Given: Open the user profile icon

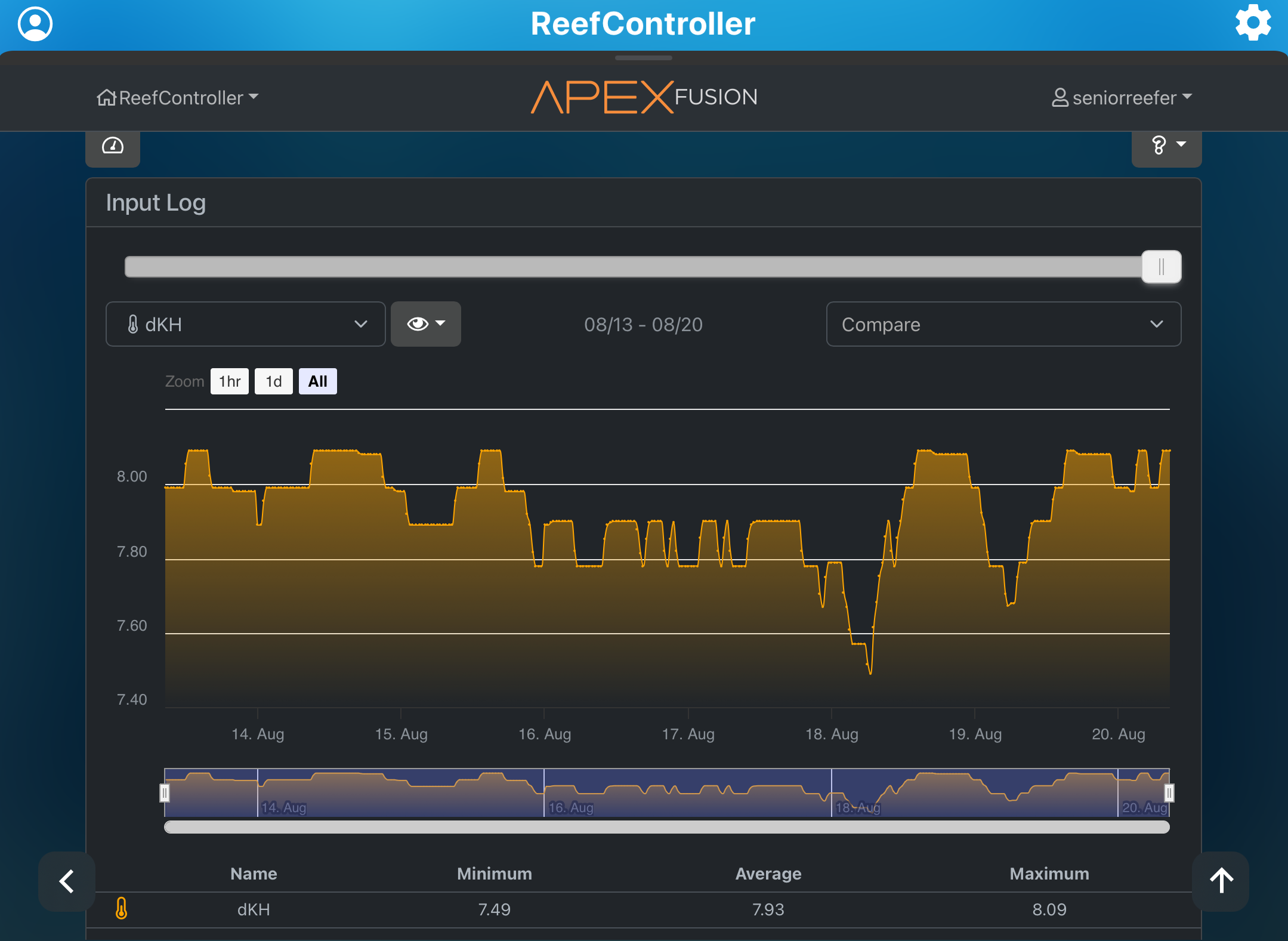Looking at the screenshot, I should tap(35, 24).
